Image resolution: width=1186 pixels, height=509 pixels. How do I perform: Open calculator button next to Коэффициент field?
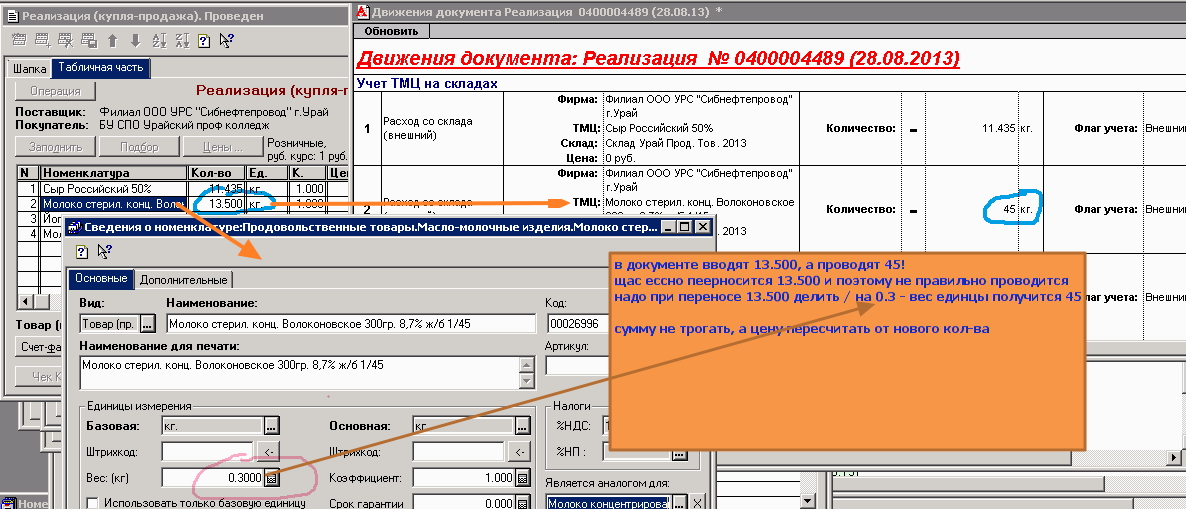pos(522,479)
